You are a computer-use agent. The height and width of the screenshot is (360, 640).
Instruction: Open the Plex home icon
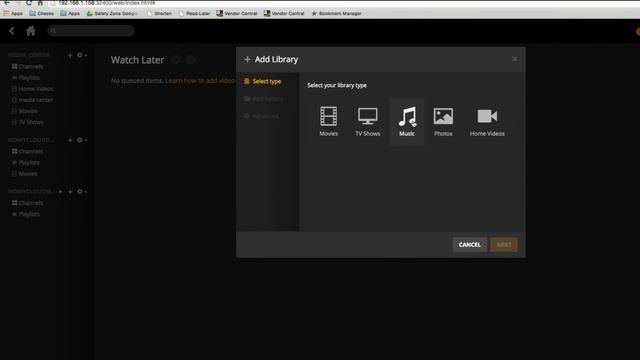click(x=31, y=31)
